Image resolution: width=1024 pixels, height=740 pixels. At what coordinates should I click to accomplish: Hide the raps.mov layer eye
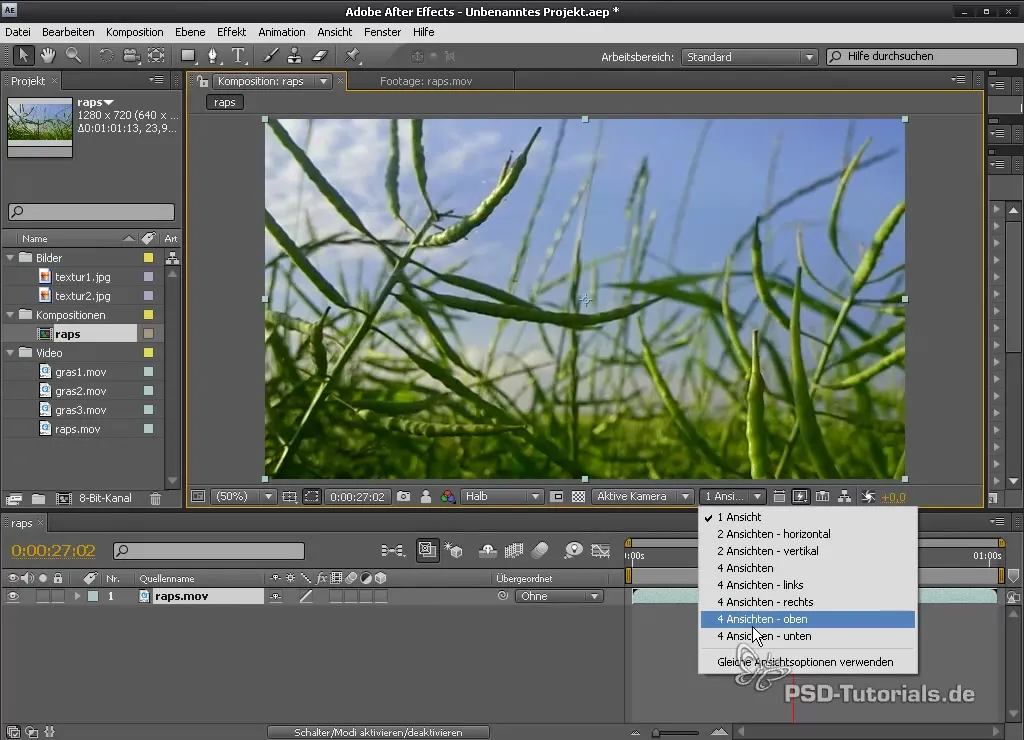12,596
